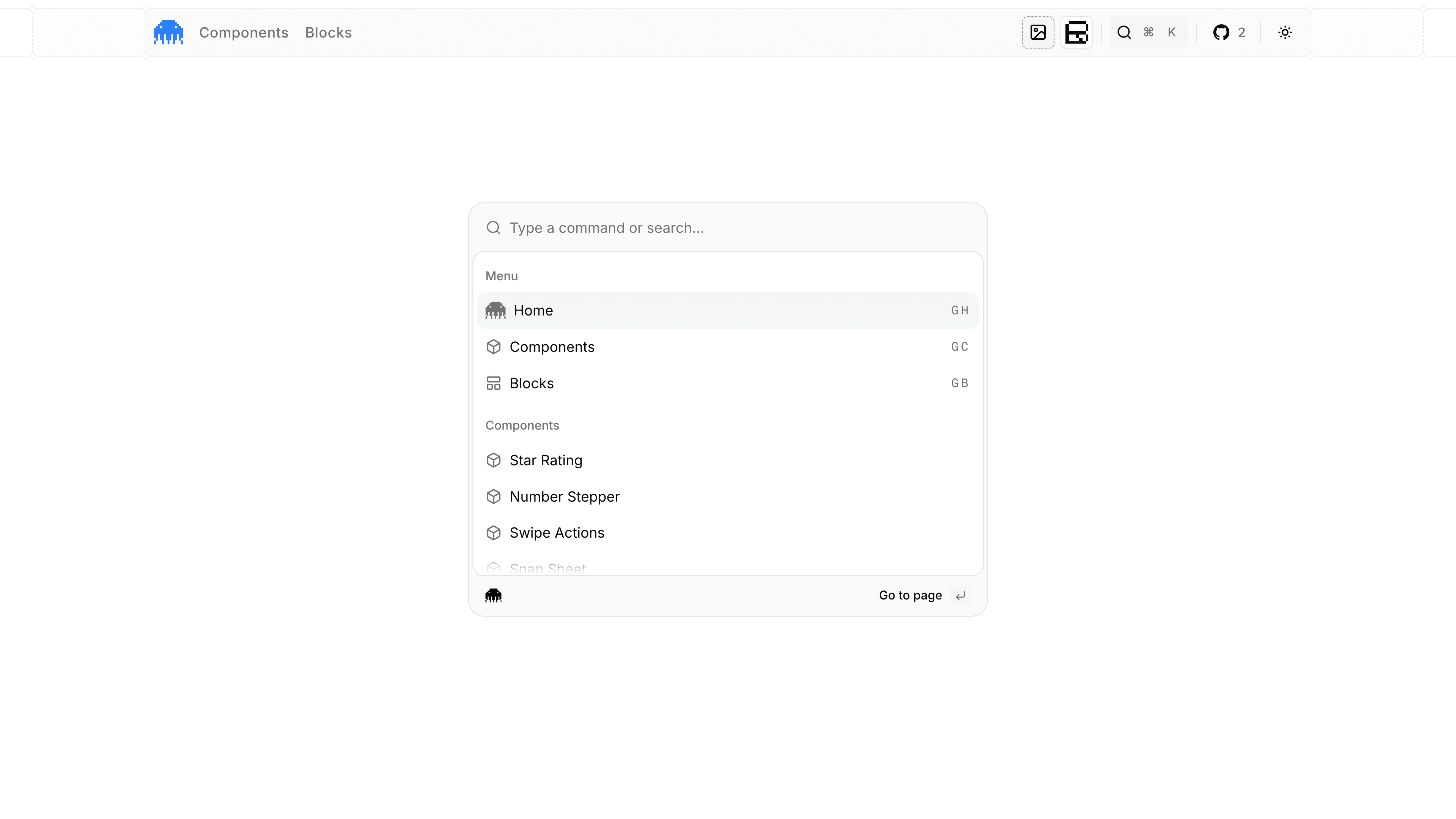Screen dimensions: 1456x819
Task: Click the Go to page button
Action: click(x=924, y=595)
